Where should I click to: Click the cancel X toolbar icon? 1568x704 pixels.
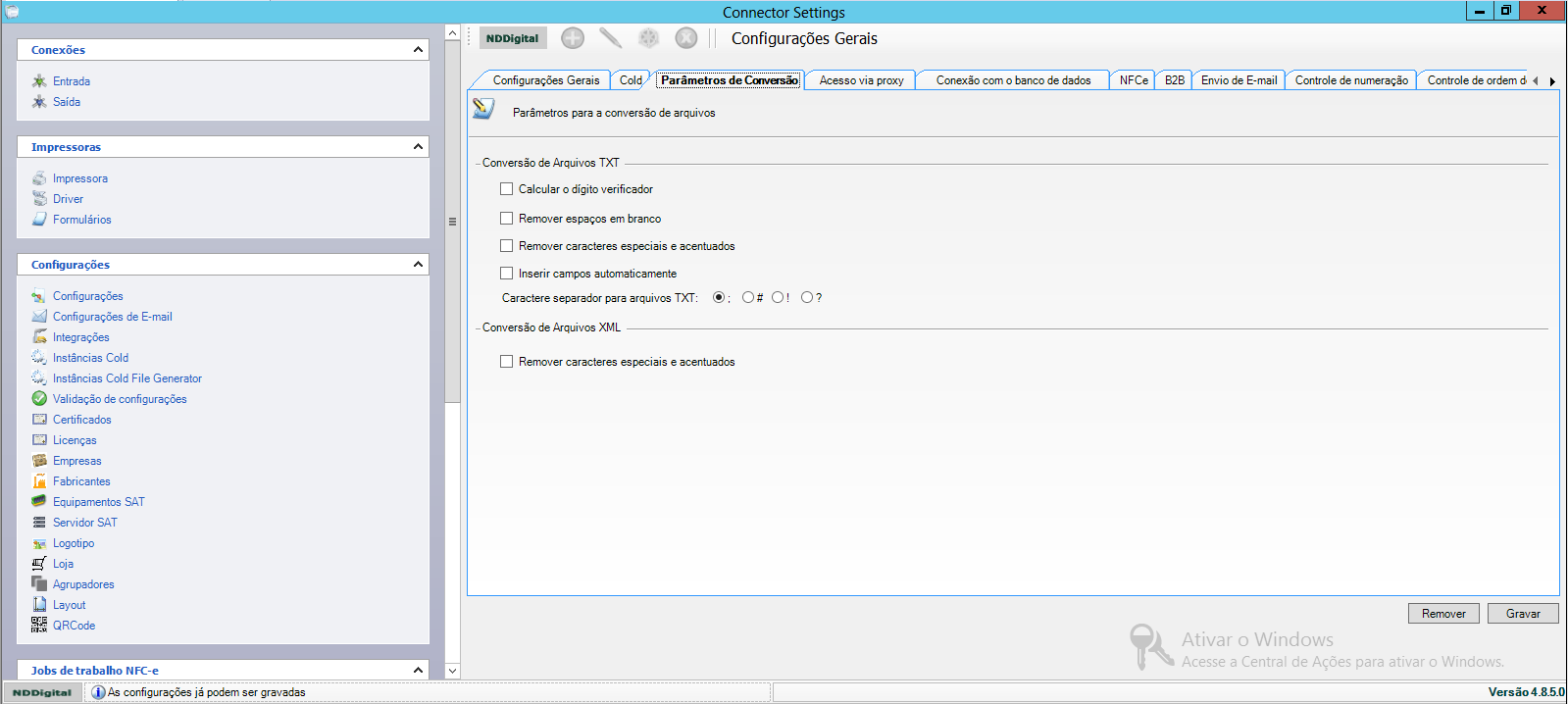[x=686, y=38]
